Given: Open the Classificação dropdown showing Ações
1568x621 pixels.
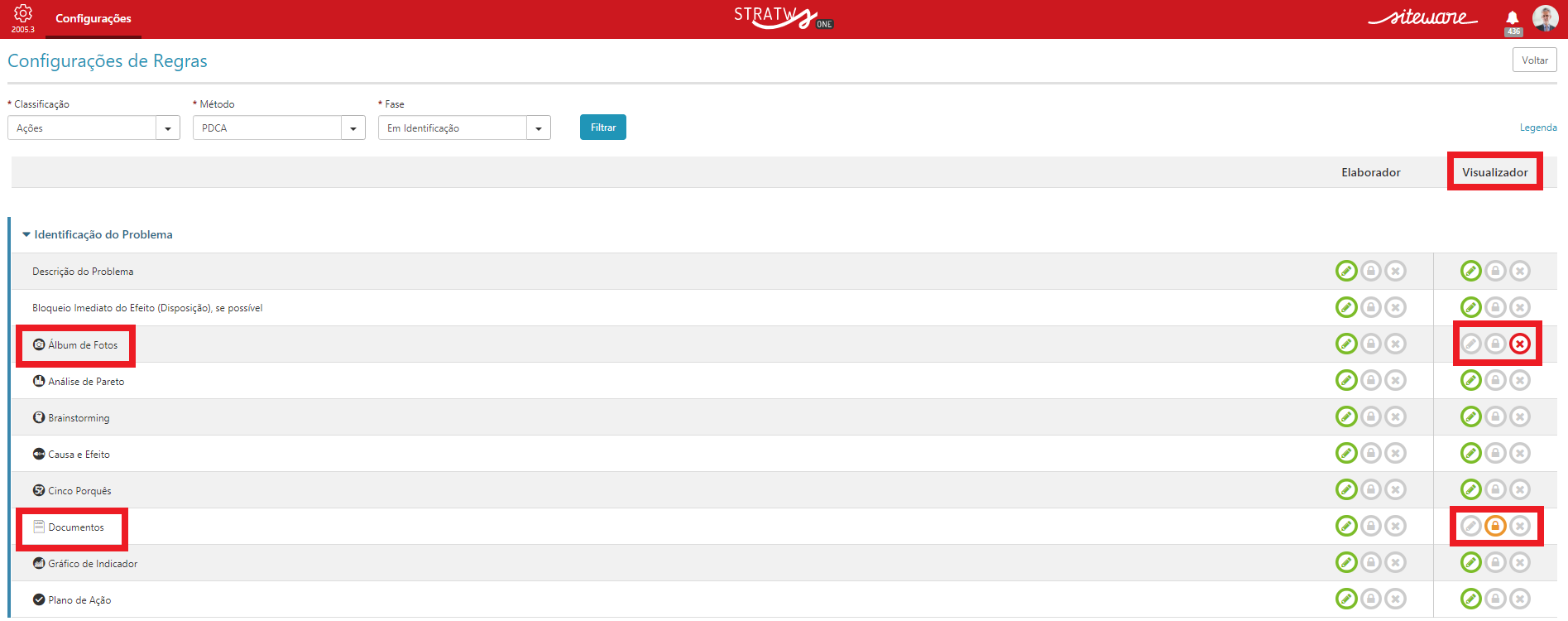Looking at the screenshot, I should tap(94, 128).
